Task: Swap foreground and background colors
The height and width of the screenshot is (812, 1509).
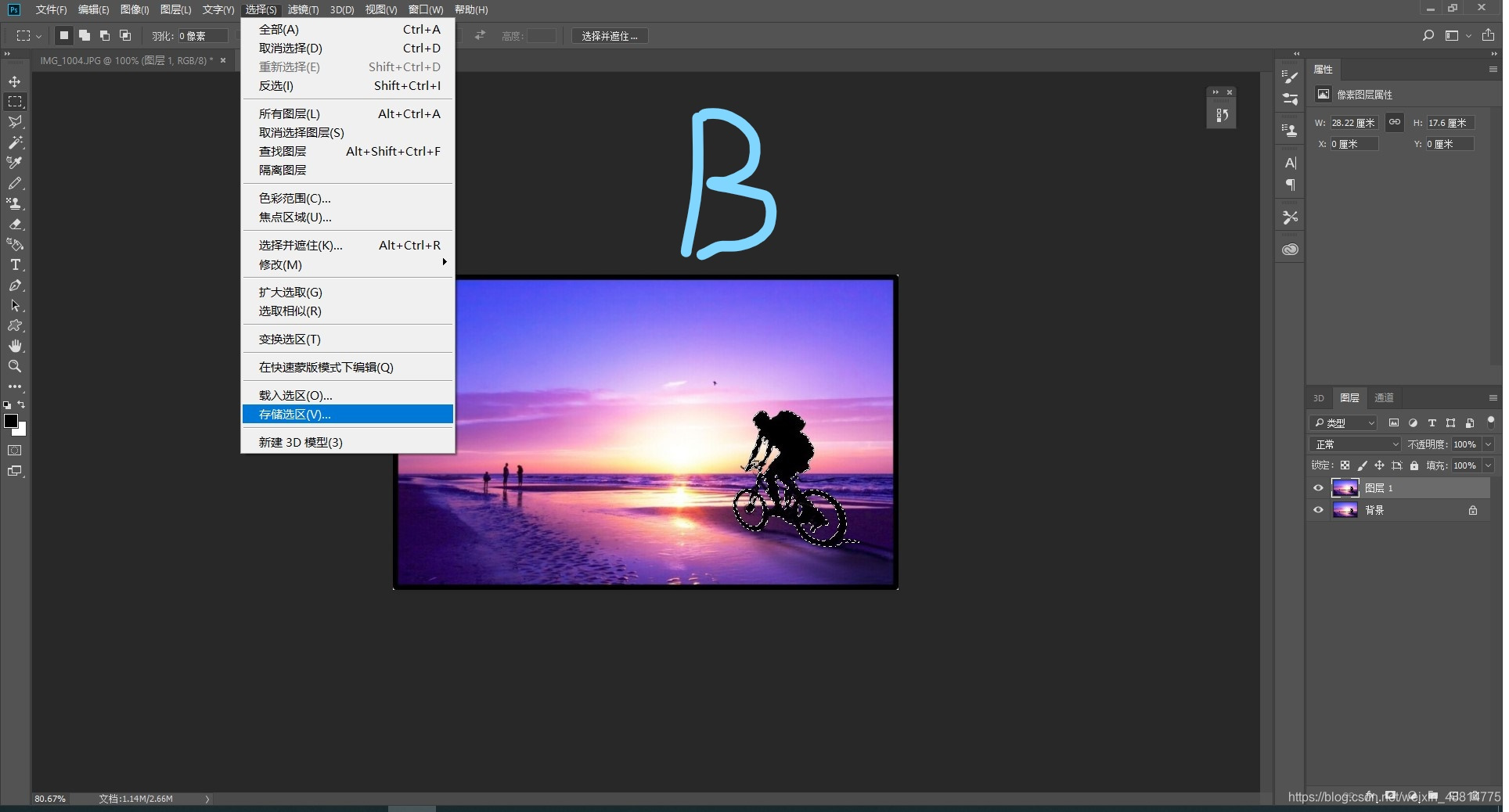Action: pos(22,404)
